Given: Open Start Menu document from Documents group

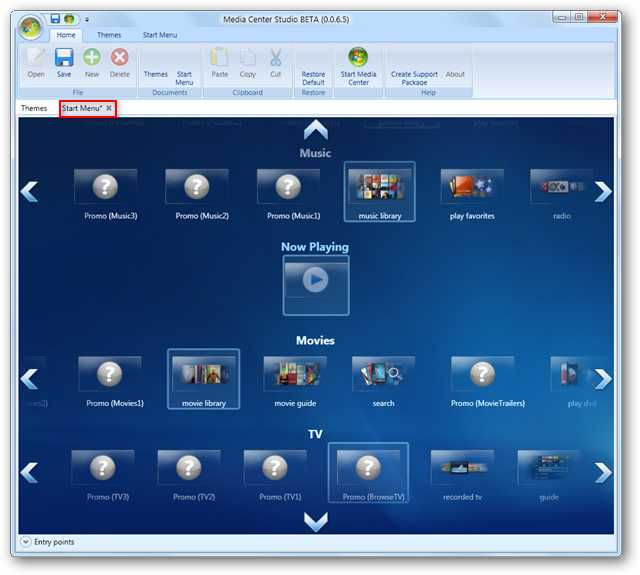Looking at the screenshot, I should tap(184, 78).
